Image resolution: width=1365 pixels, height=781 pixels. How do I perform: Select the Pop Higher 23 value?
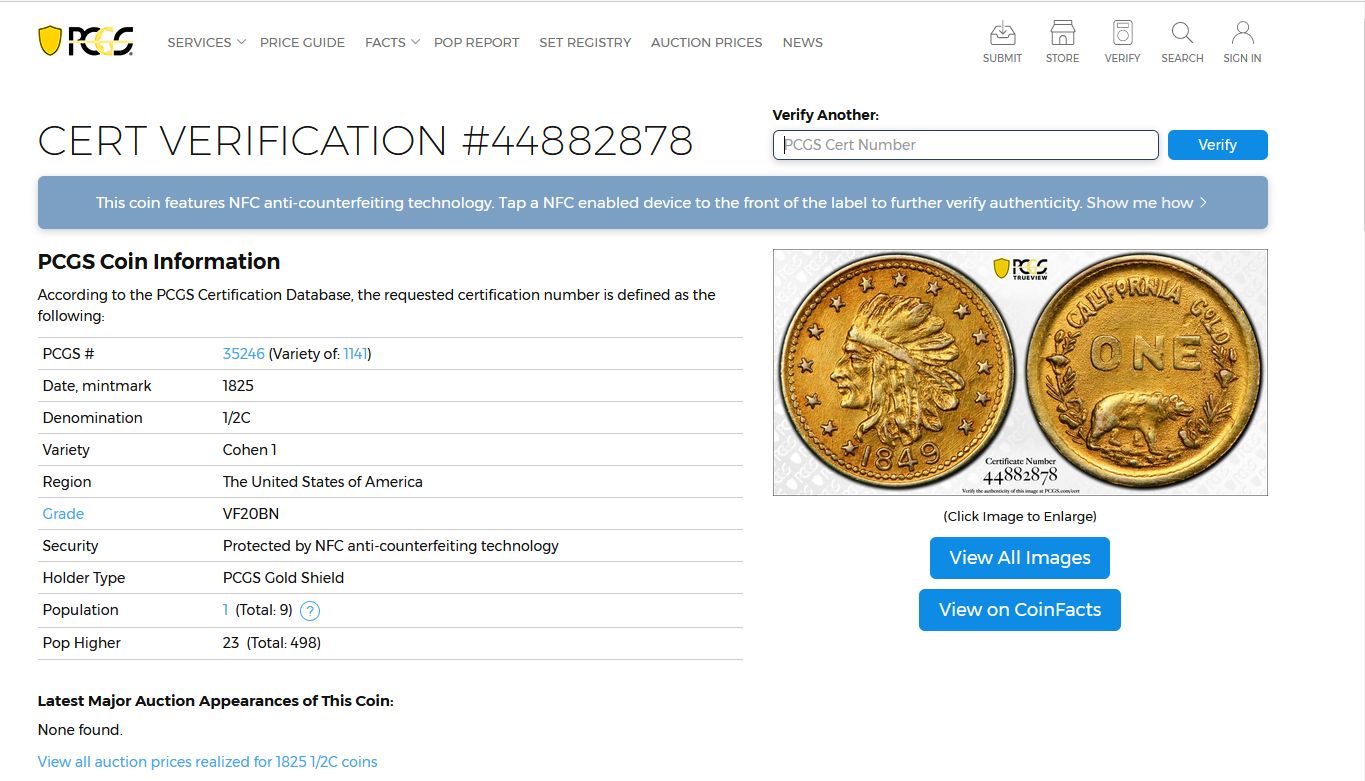230,643
